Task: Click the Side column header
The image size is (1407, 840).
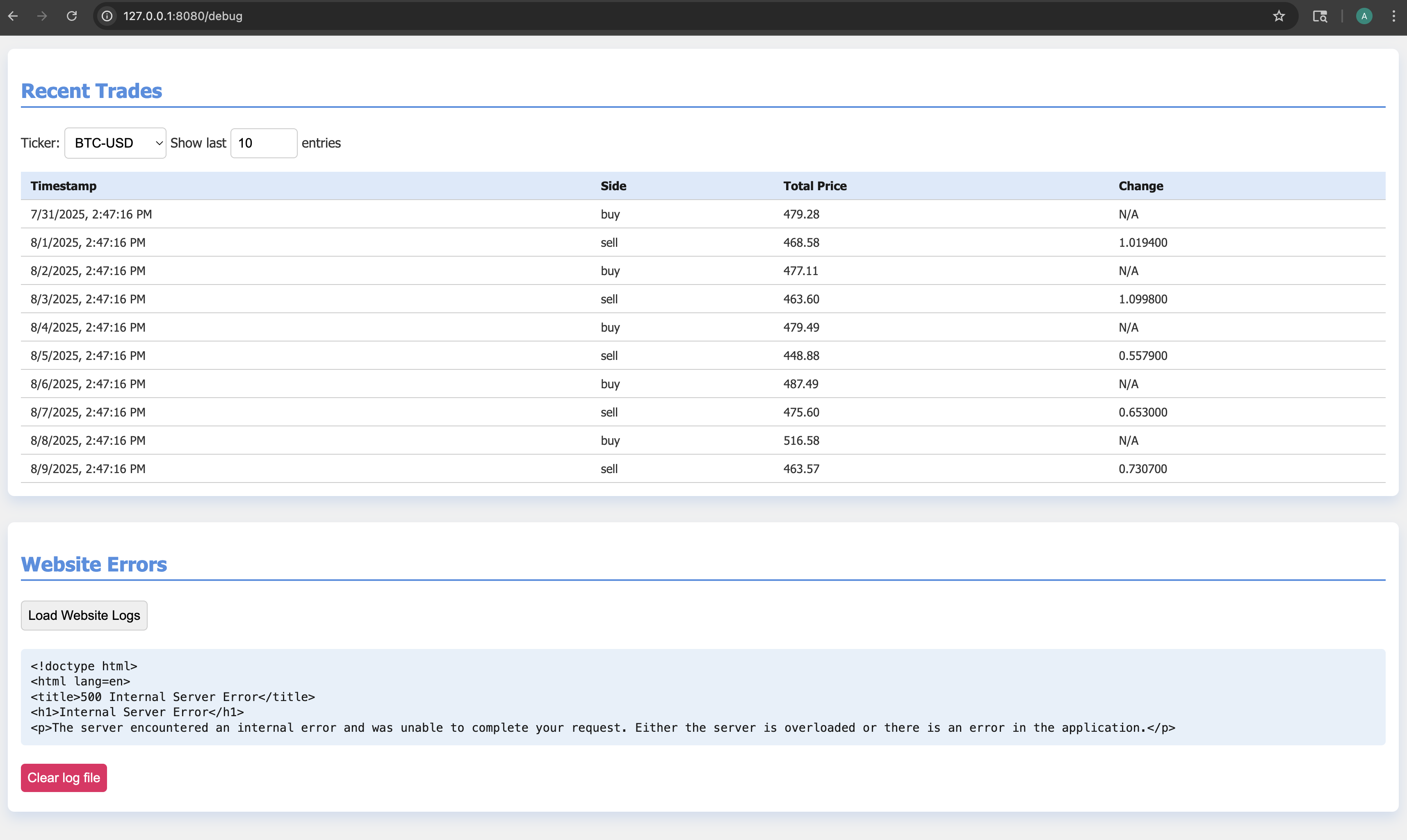Action: [x=613, y=186]
